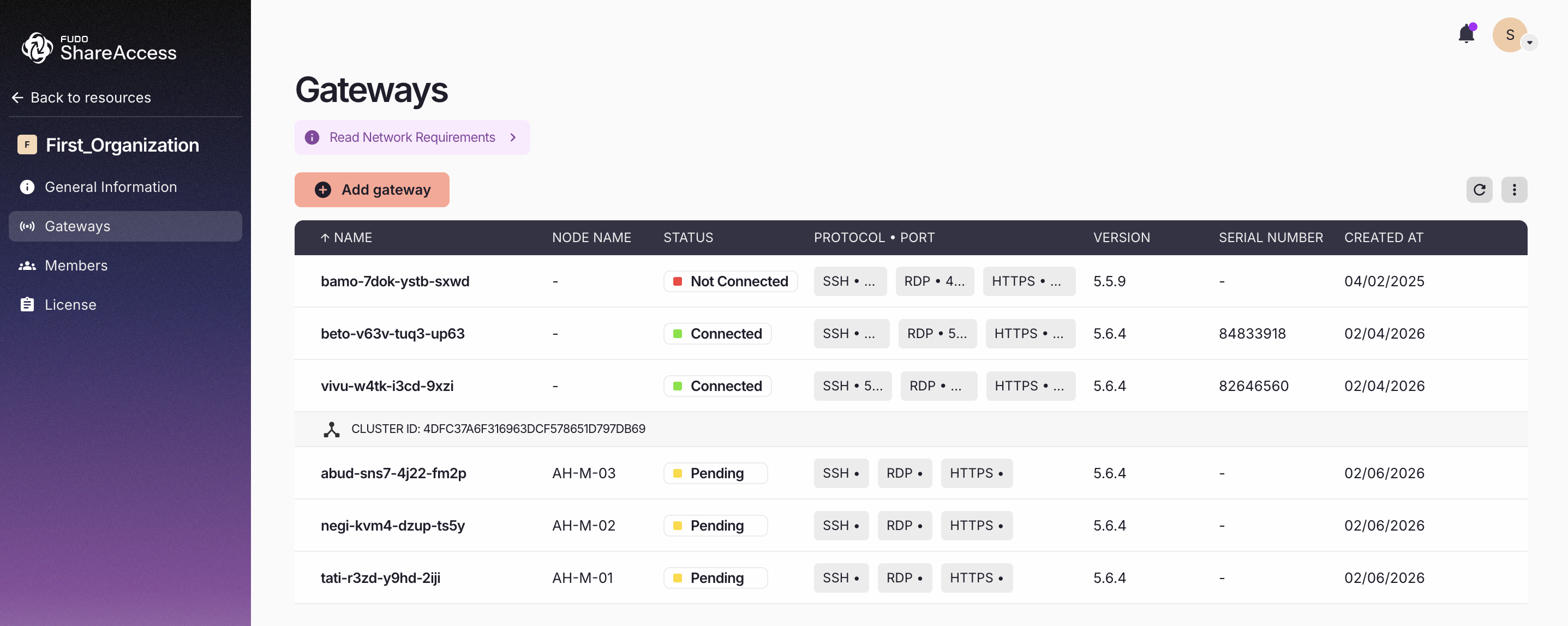Screen dimensions: 1568x626
Task: Expand the Read Network Requirements chevron
Action: click(x=513, y=137)
